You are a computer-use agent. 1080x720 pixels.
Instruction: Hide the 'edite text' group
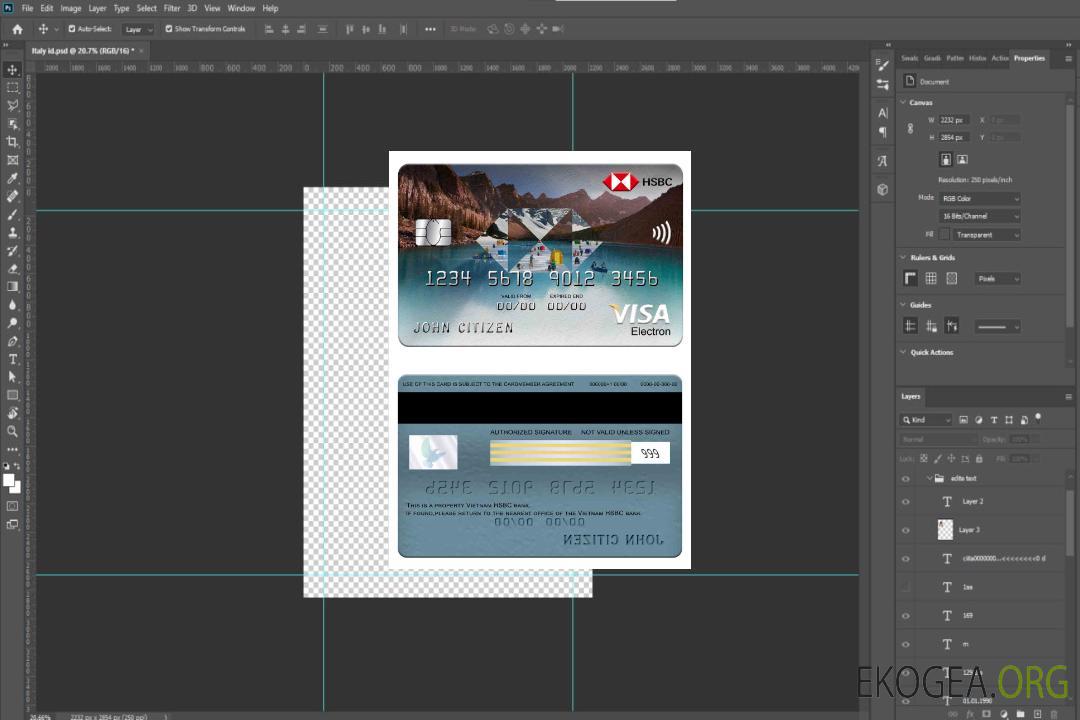tap(906, 479)
